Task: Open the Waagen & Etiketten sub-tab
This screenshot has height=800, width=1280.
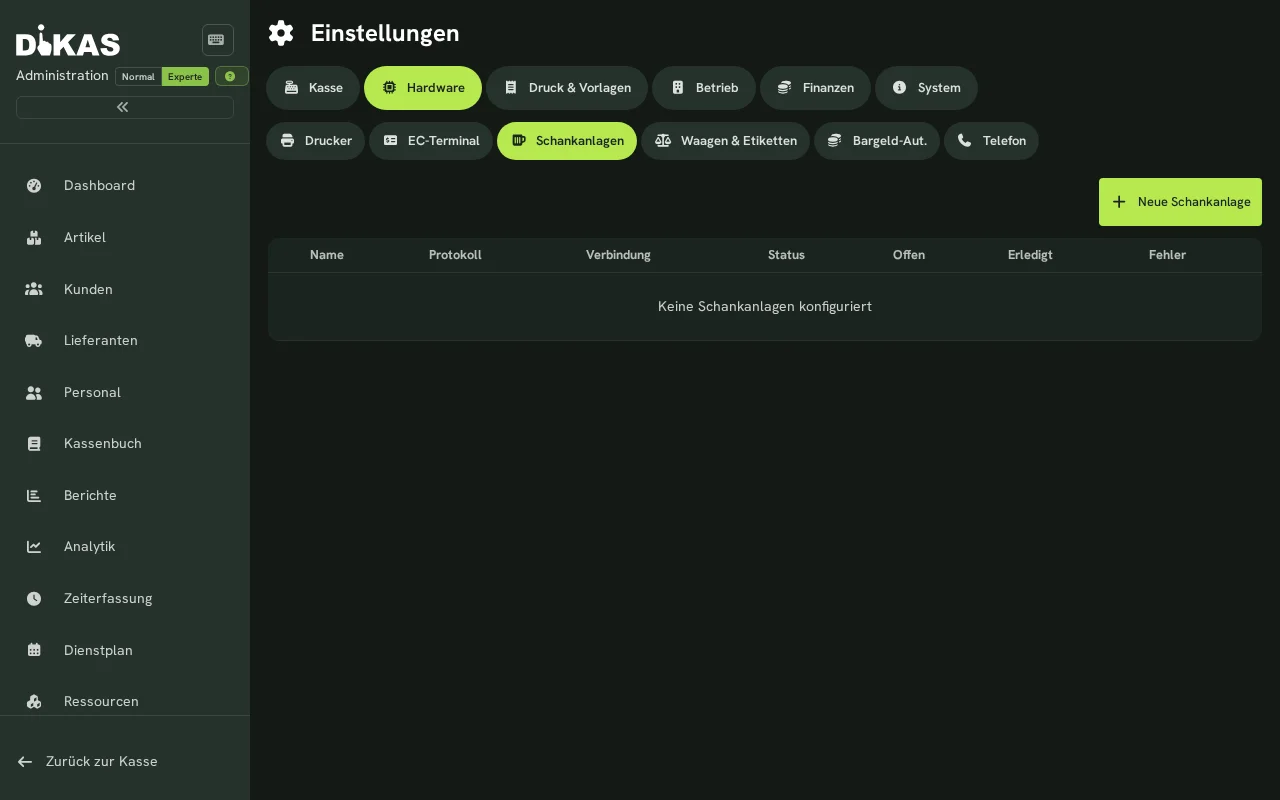Action: [726, 141]
